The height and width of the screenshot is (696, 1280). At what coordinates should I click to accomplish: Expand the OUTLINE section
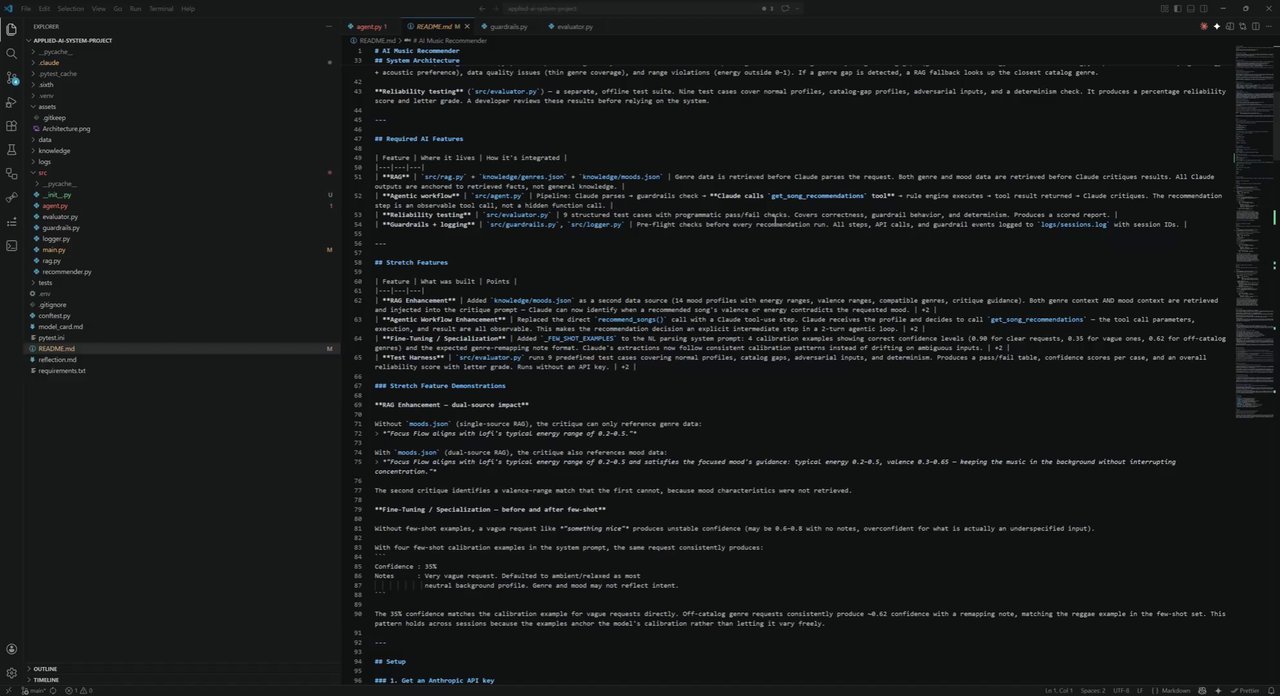point(45,669)
